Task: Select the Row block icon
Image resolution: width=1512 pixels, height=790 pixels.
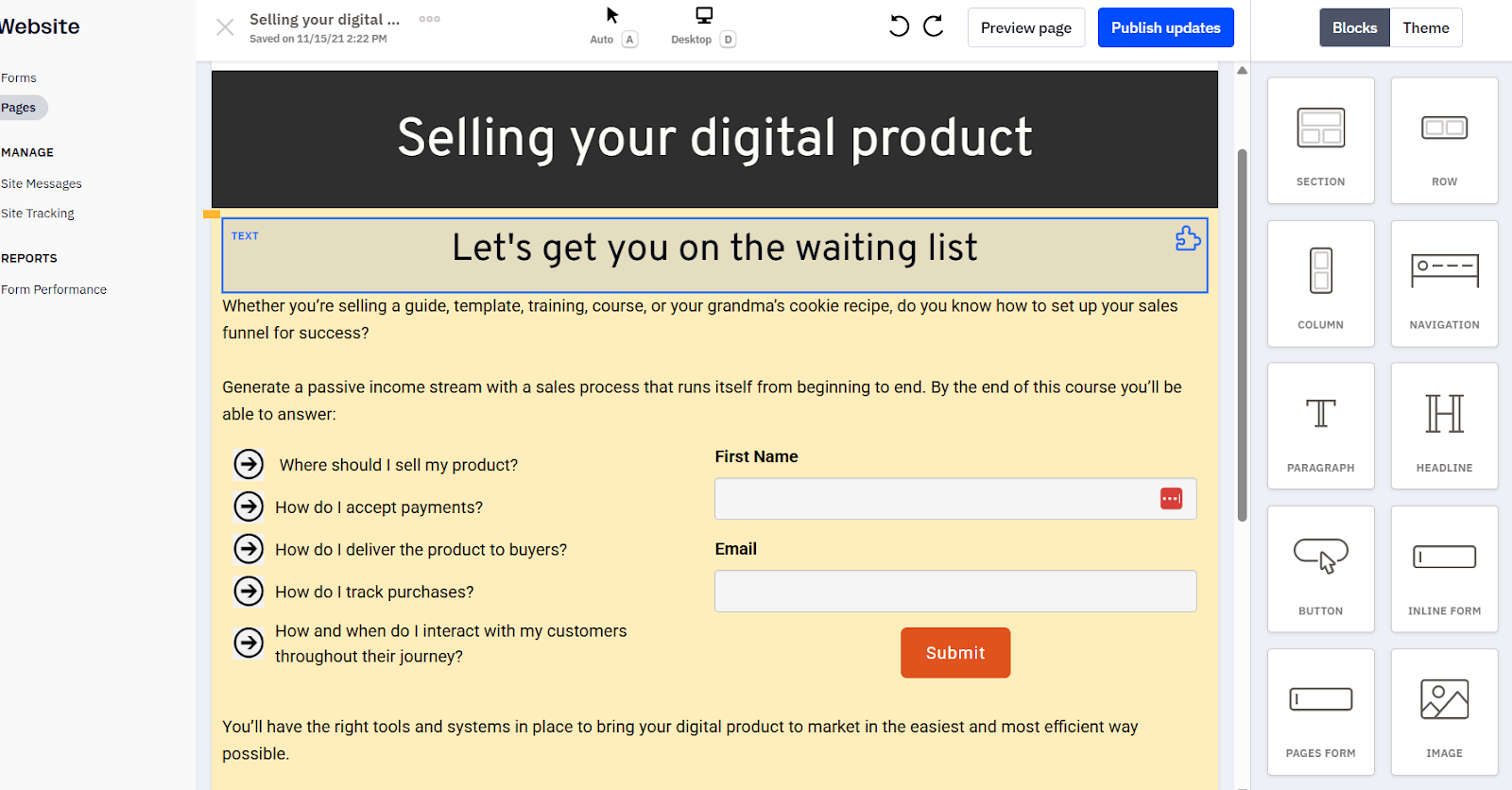Action: [1443, 140]
